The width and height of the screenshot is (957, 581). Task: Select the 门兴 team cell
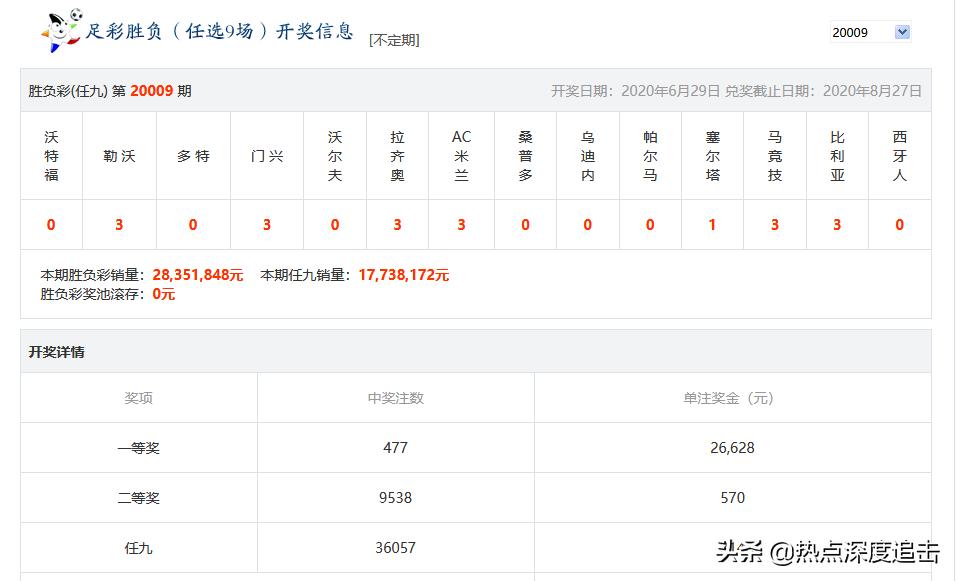(x=267, y=156)
